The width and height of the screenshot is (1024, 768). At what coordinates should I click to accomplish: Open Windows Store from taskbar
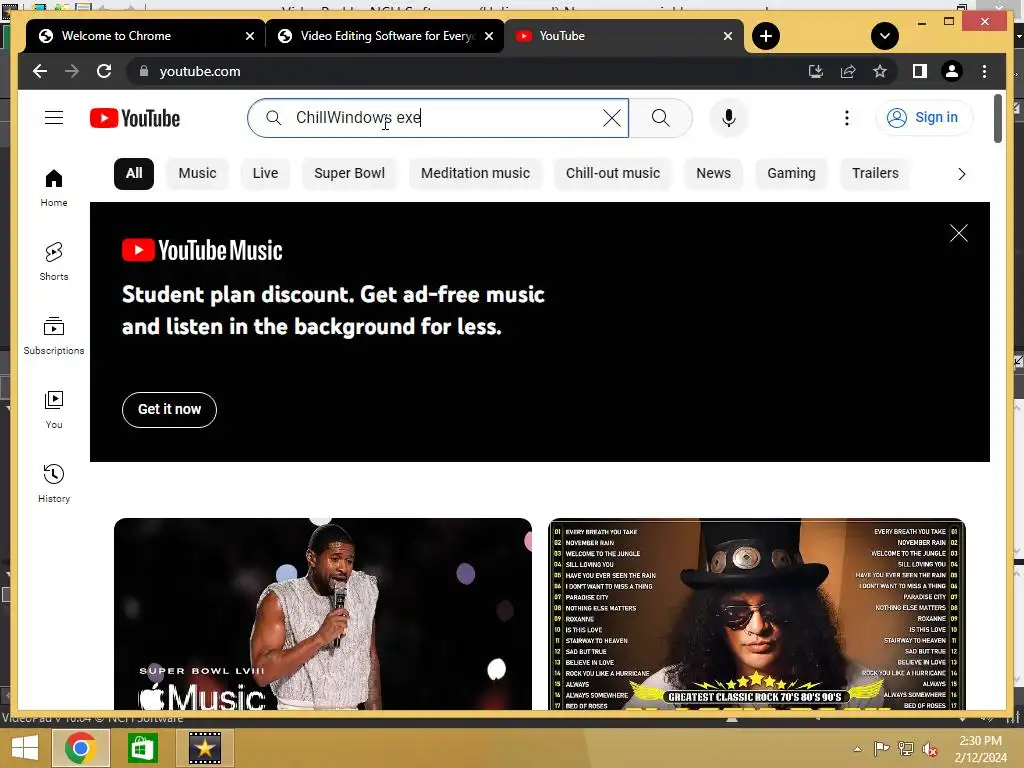(142, 748)
